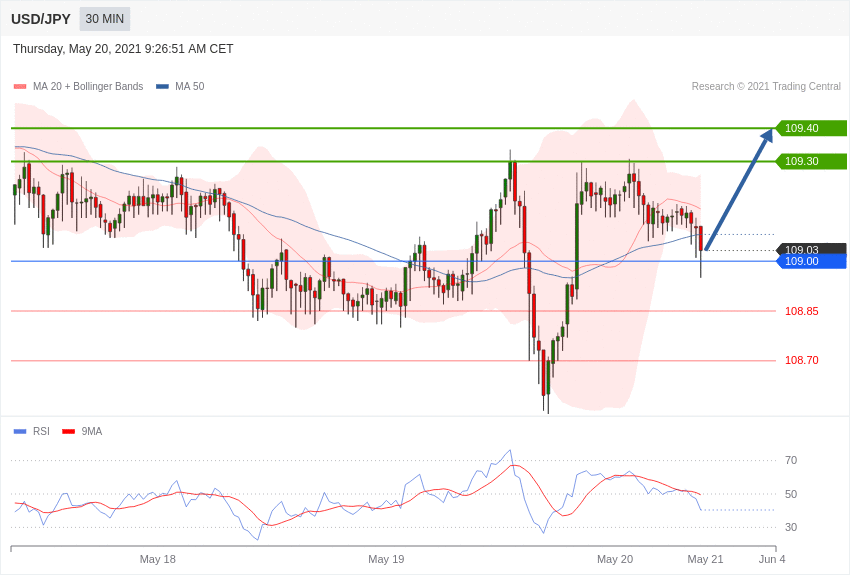Click the RSI 50 axis value

[791, 494]
